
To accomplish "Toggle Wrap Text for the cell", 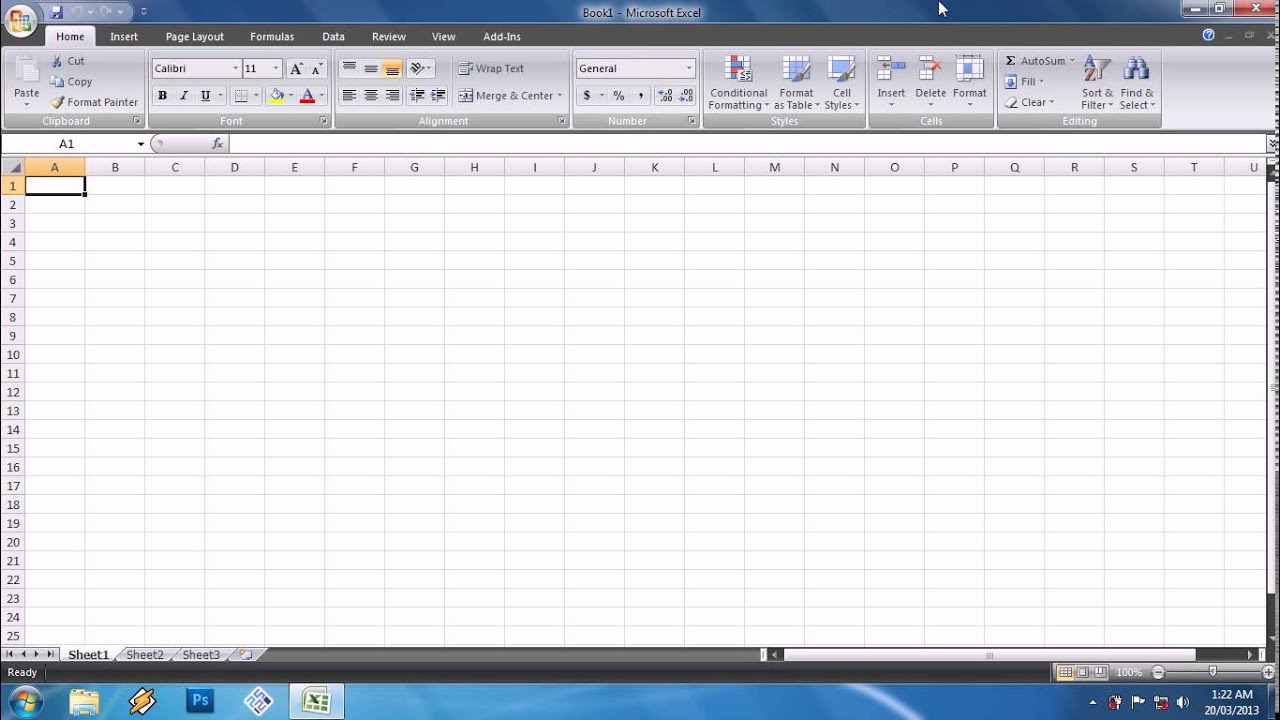I will [x=491, y=68].
